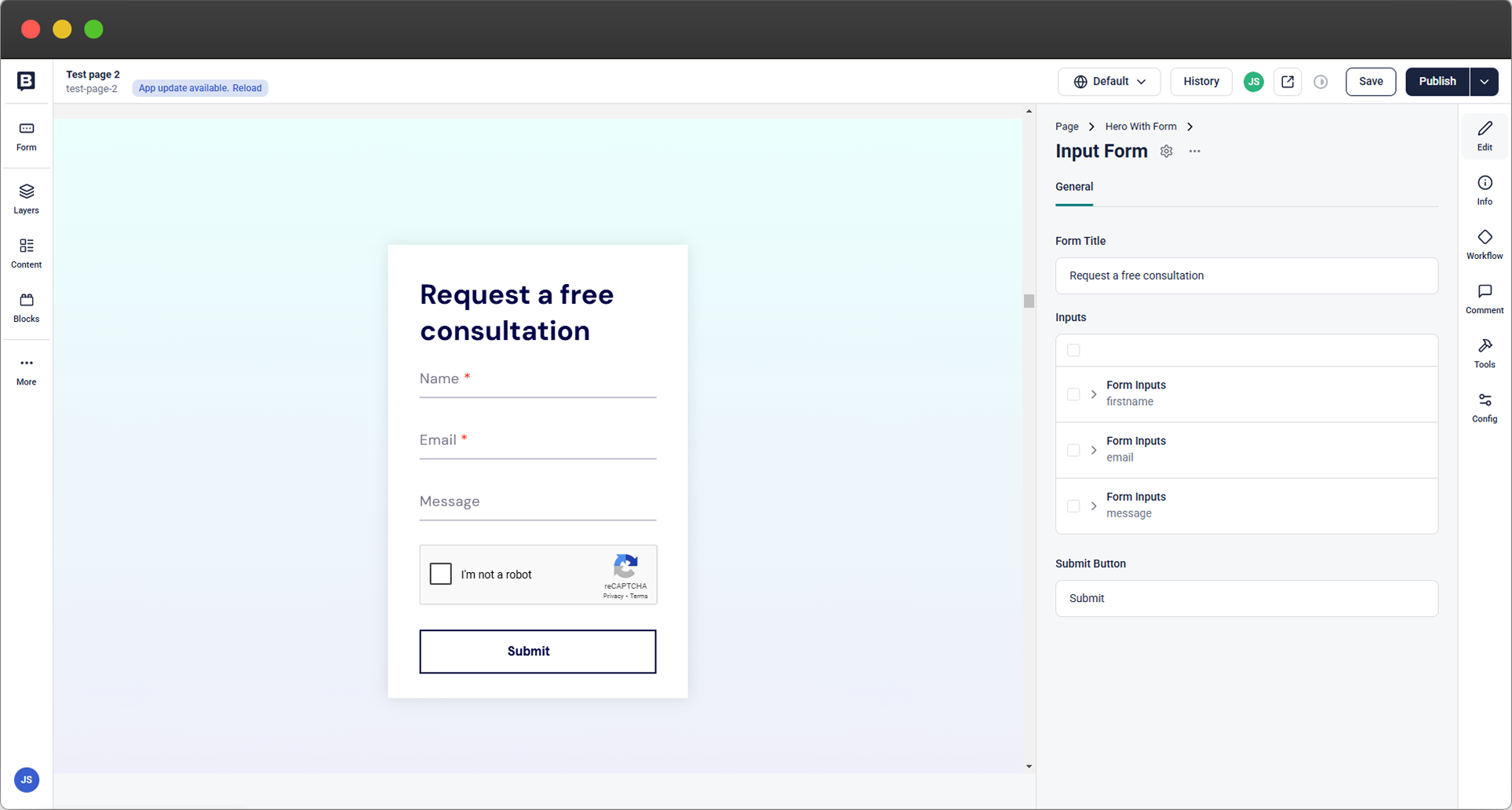Check the email Form Inputs checkbox

1073,450
